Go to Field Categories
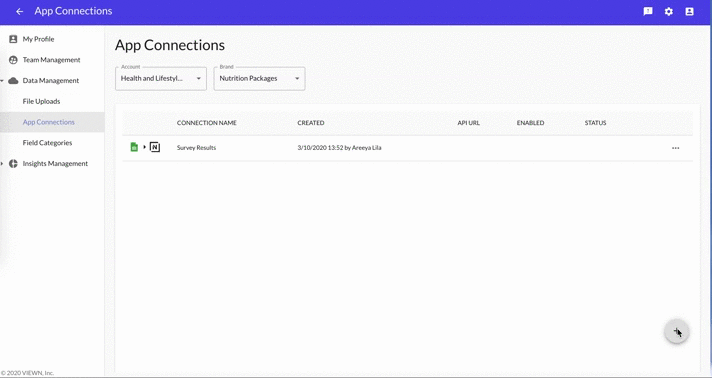The width and height of the screenshot is (712, 378). pos(47,143)
